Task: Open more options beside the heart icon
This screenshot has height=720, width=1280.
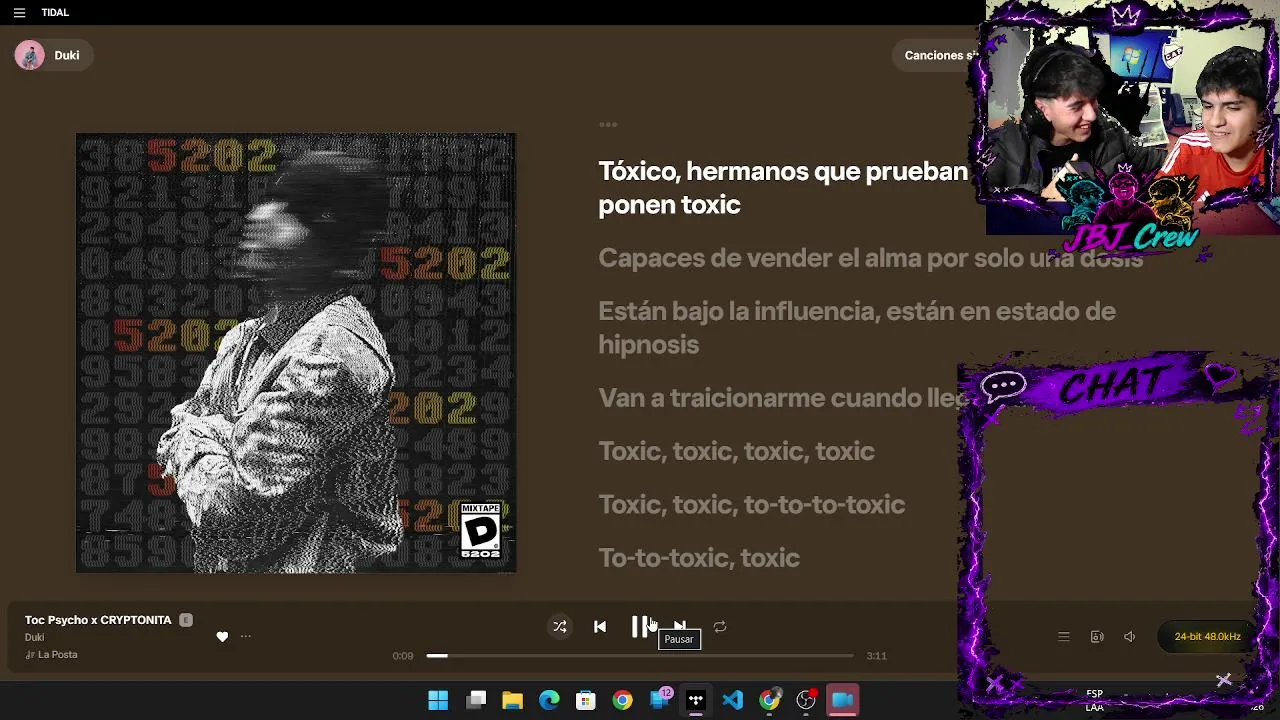Action: click(246, 637)
